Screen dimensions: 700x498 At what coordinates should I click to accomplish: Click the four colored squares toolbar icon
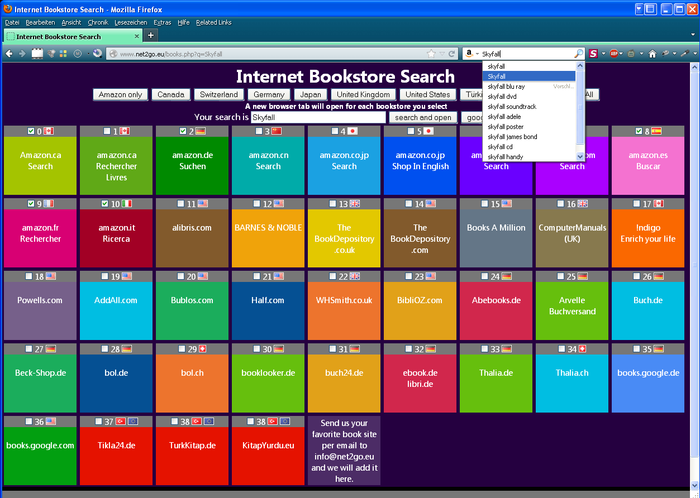[x=63, y=54]
